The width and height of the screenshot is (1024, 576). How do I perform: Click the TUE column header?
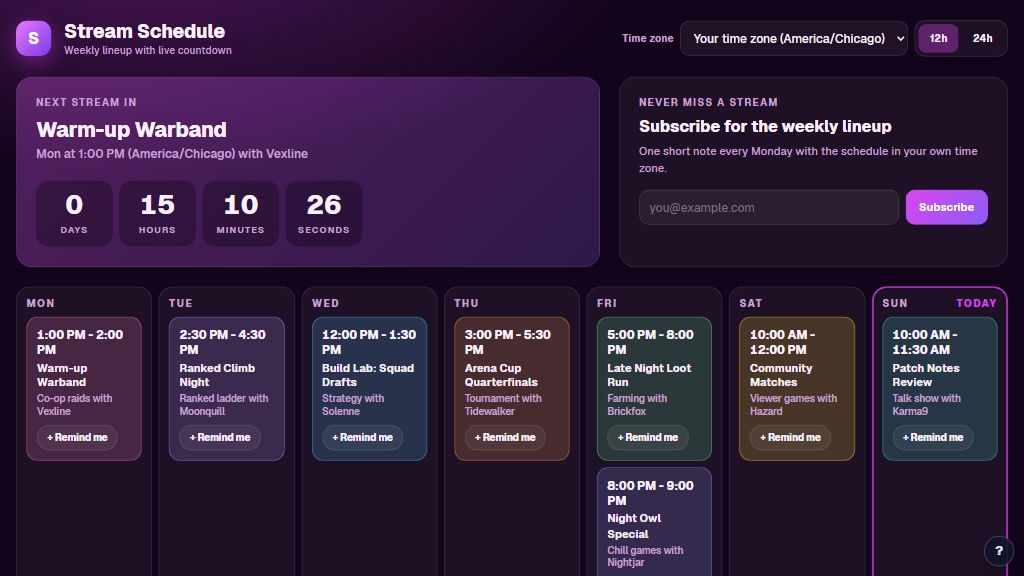point(181,303)
